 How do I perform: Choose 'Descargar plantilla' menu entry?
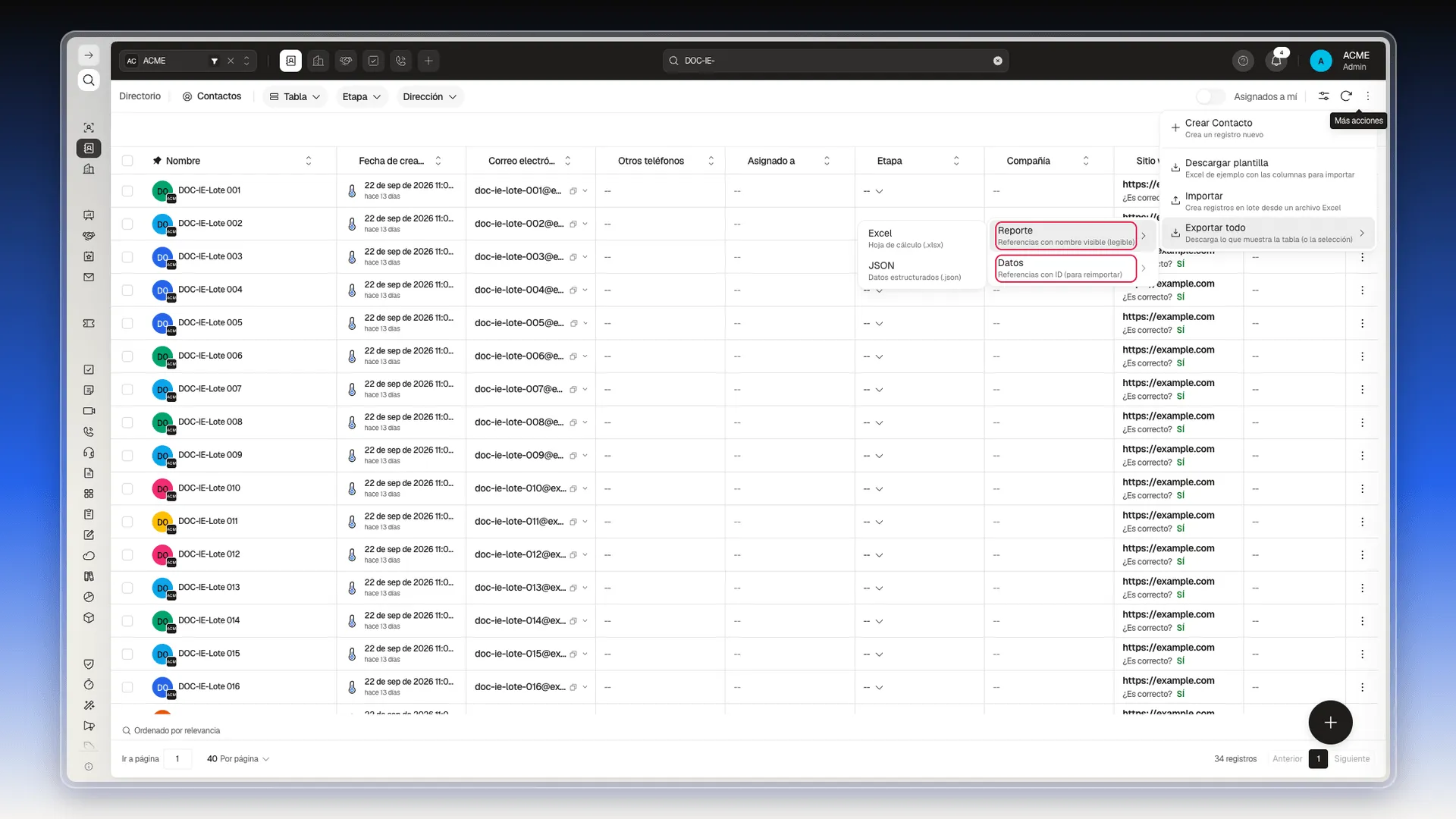pos(1269,168)
